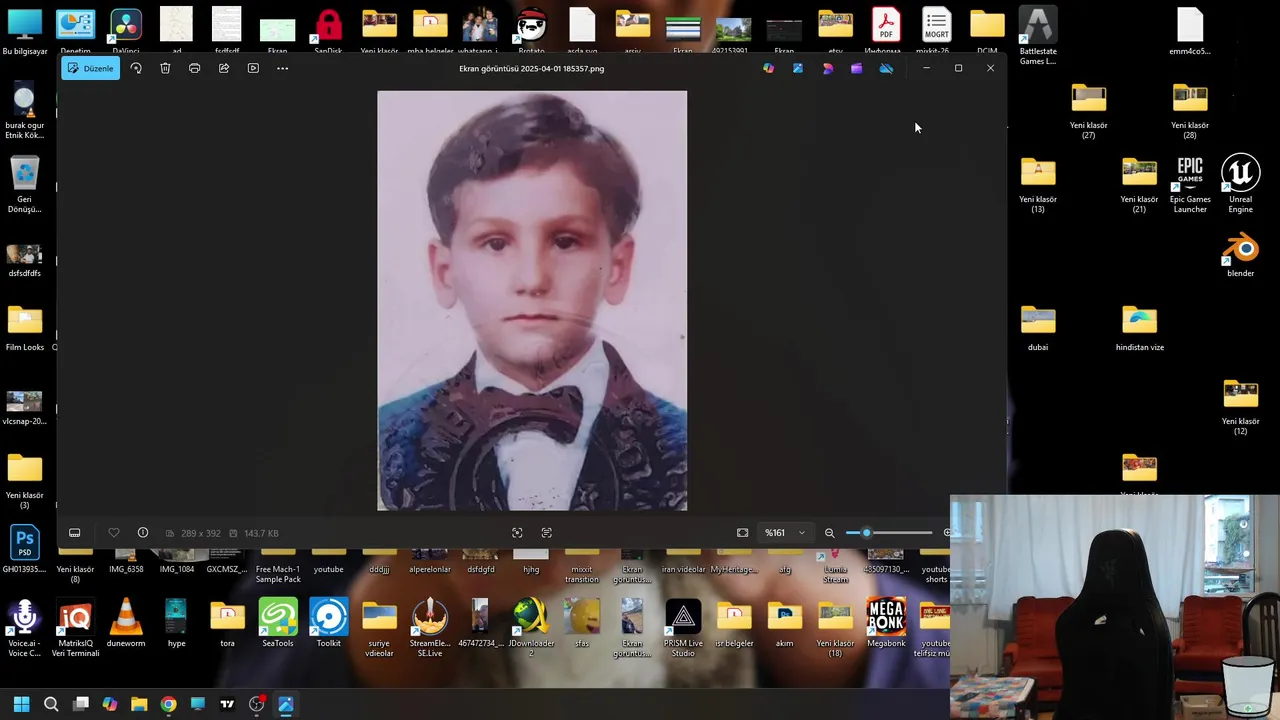Screen dimensions: 1280x720
Task: Open Google Chrome on the taskbar
Action: tap(168, 704)
